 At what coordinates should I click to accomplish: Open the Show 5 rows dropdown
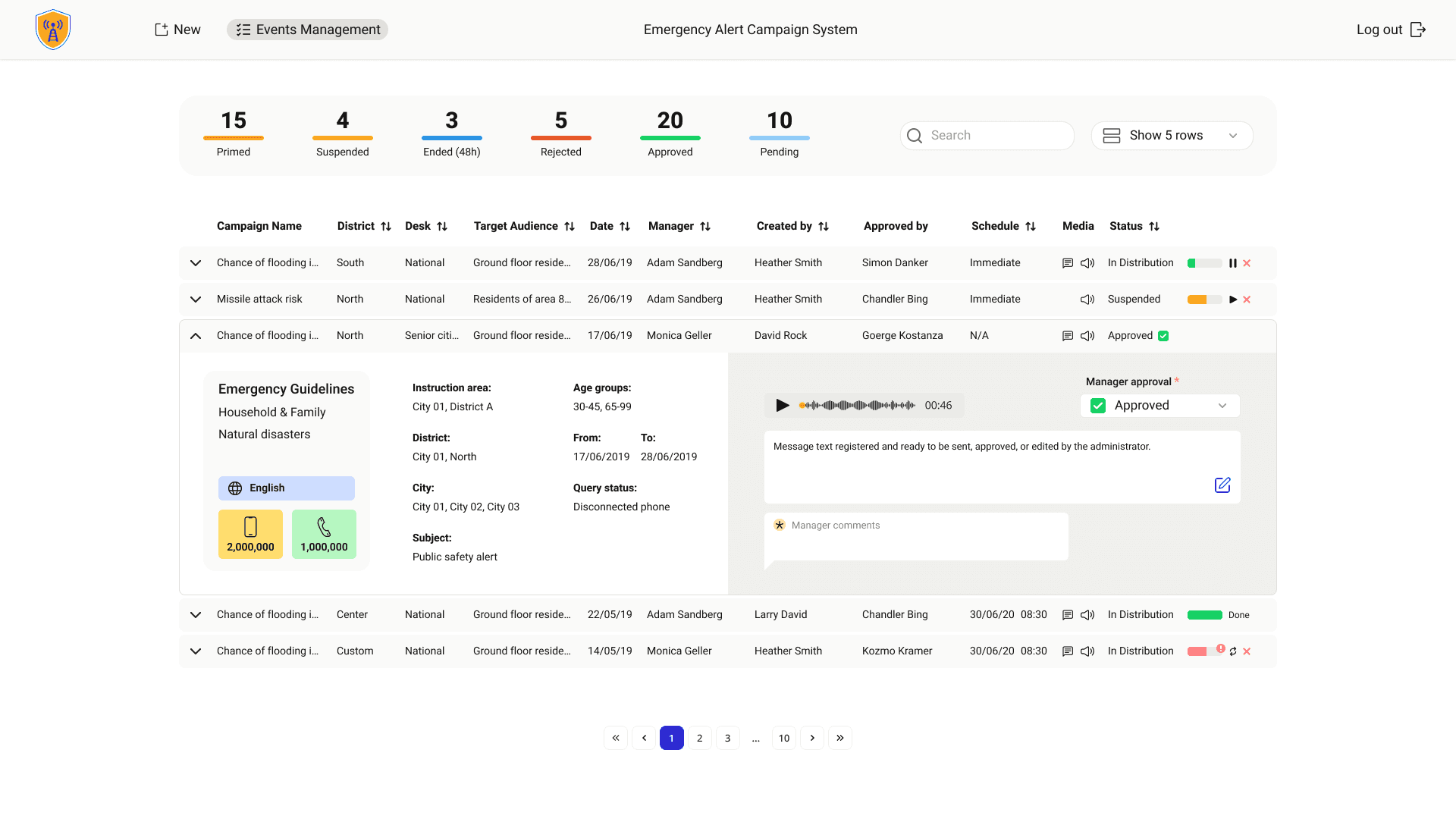[1172, 136]
